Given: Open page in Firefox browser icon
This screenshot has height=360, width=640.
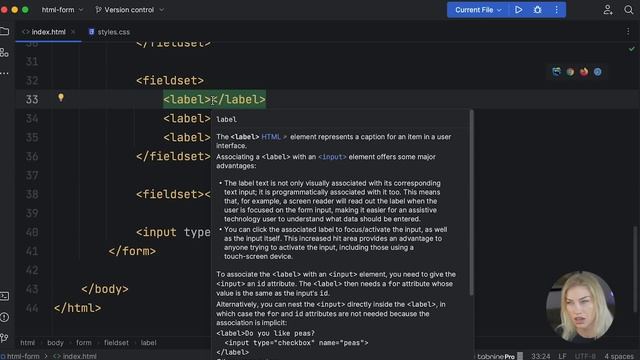Looking at the screenshot, I should point(584,72).
